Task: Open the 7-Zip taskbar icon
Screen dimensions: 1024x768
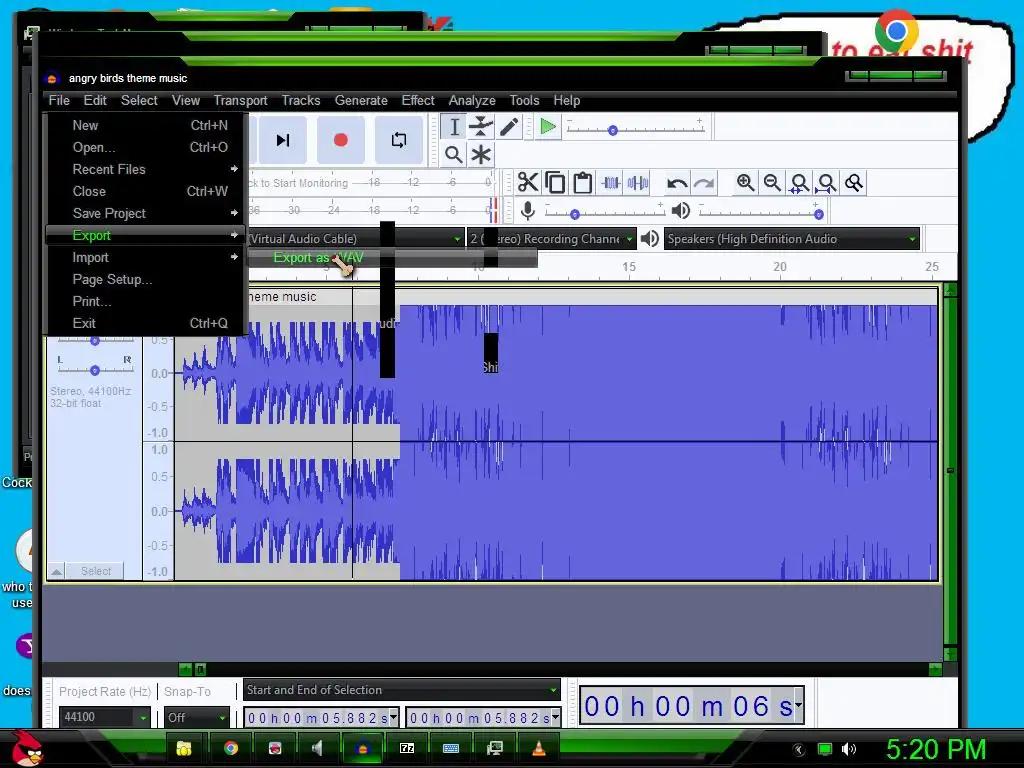Action: pos(407,748)
